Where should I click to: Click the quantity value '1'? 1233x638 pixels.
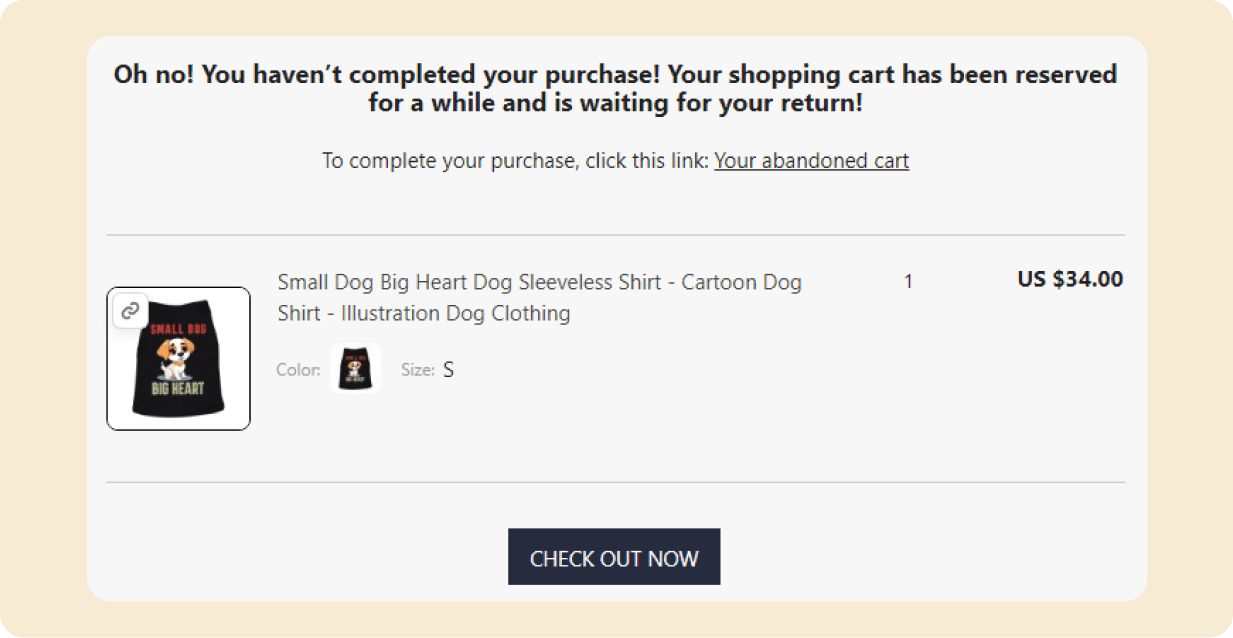(x=908, y=282)
